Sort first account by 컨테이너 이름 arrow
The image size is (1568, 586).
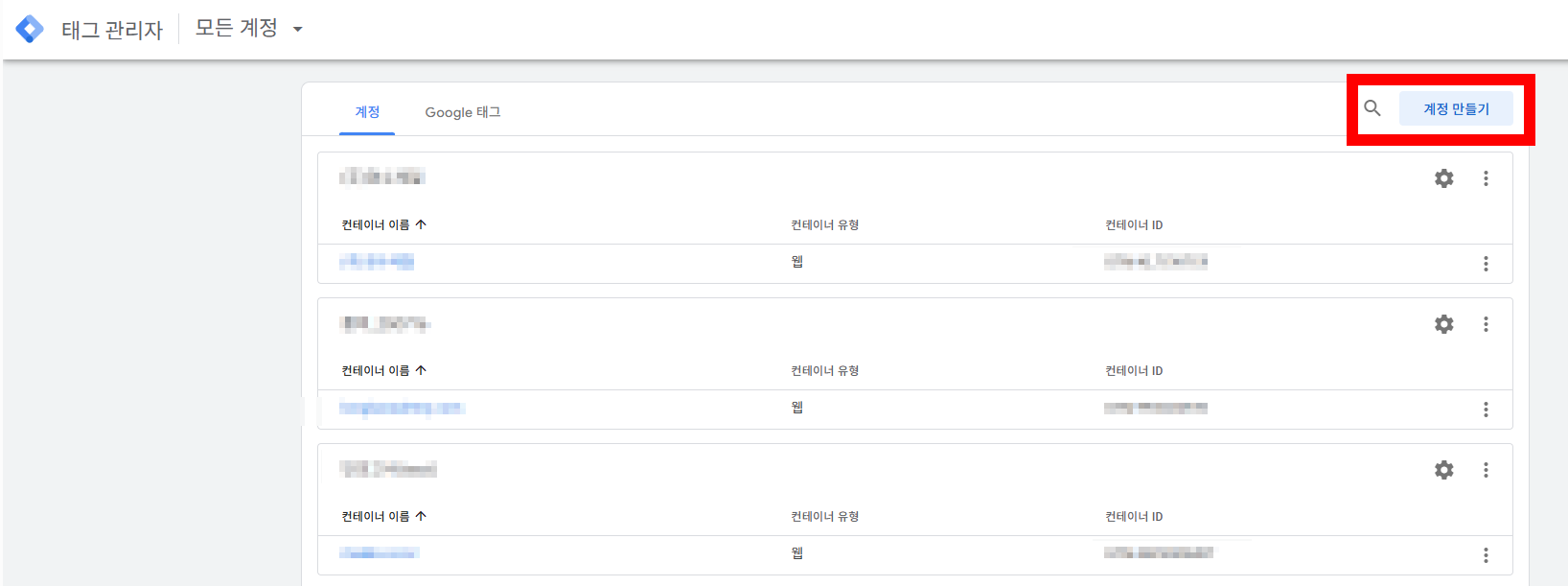tap(421, 224)
